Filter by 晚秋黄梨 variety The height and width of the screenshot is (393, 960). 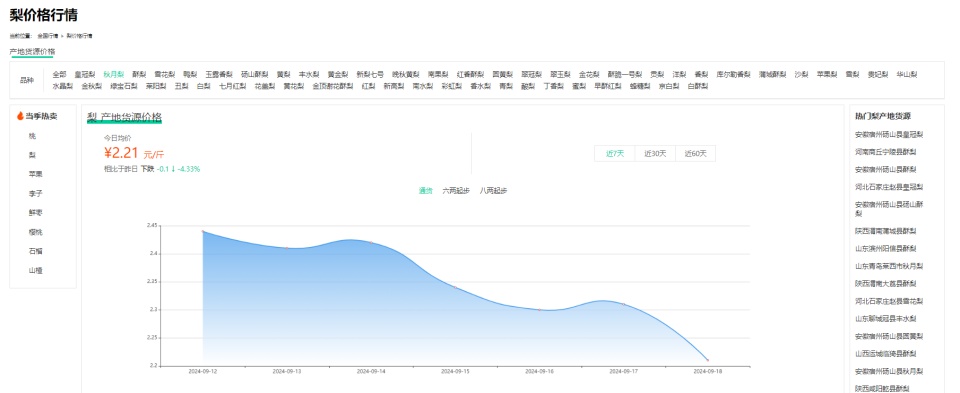click(x=406, y=74)
